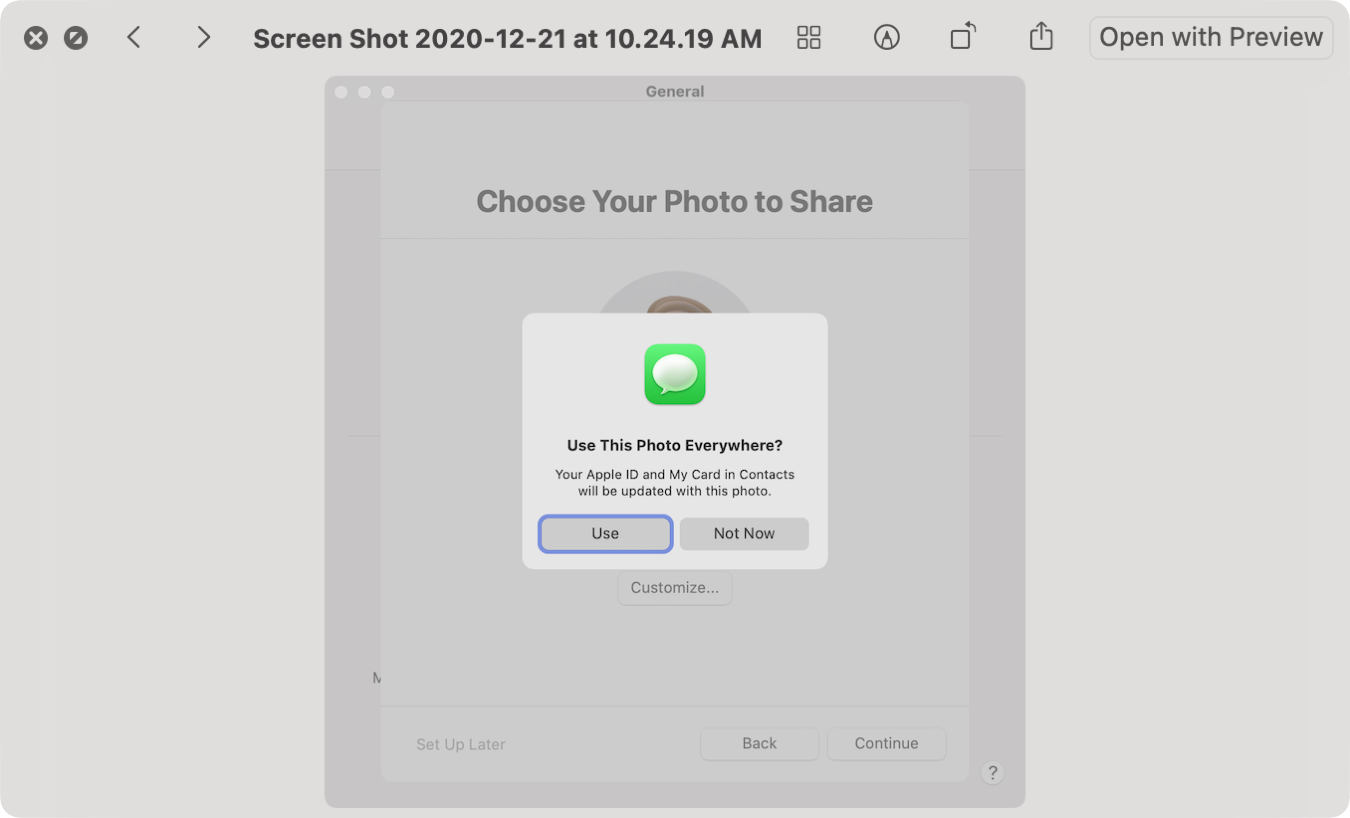The width and height of the screenshot is (1350, 818).
Task: Click the General window title
Action: point(675,91)
